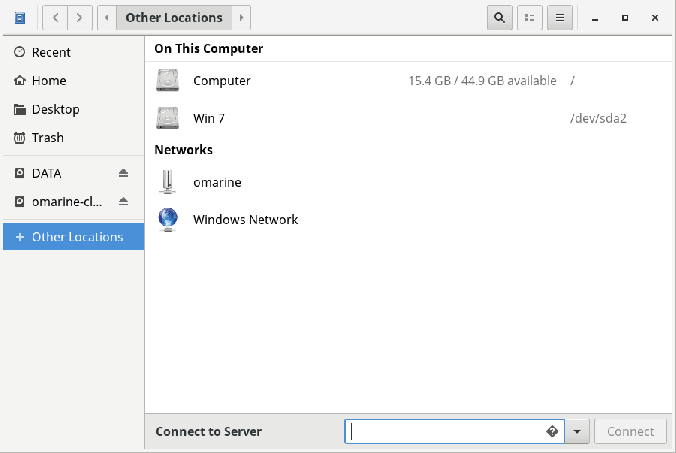Eject the DATA volume
Image resolution: width=676 pixels, height=453 pixels.
coord(124,173)
